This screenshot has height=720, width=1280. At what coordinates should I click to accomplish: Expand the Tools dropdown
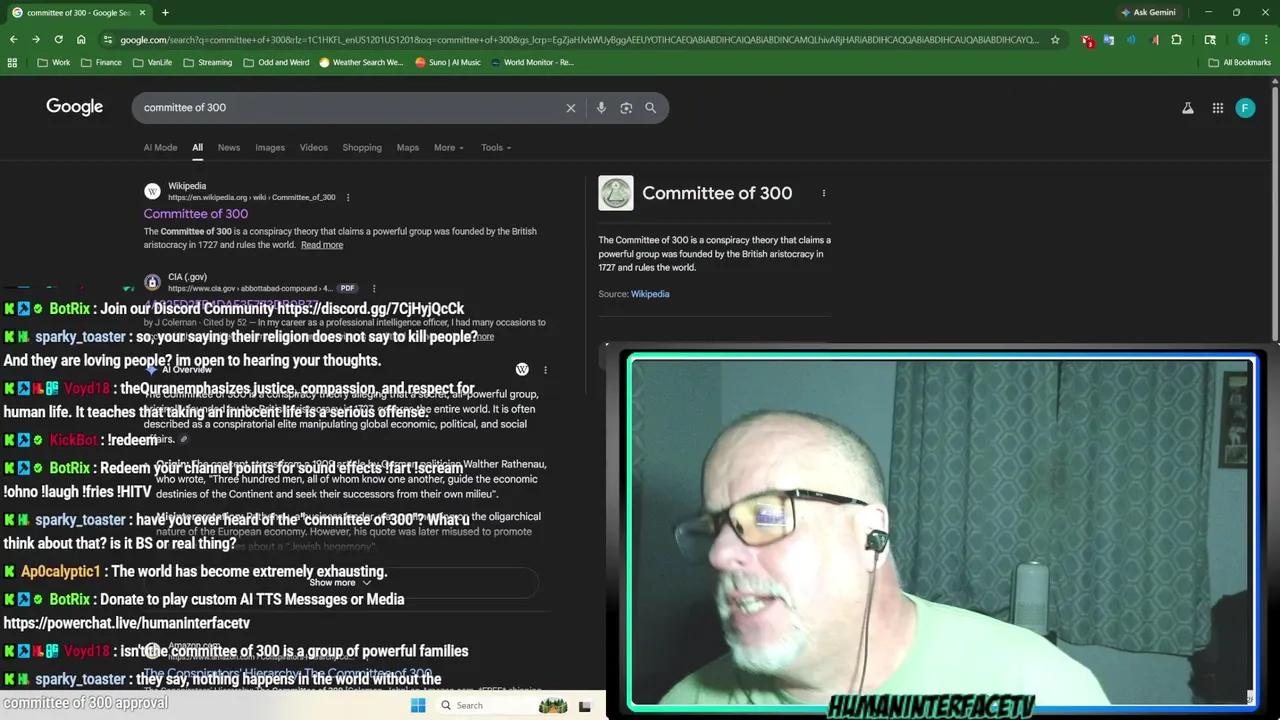click(496, 148)
